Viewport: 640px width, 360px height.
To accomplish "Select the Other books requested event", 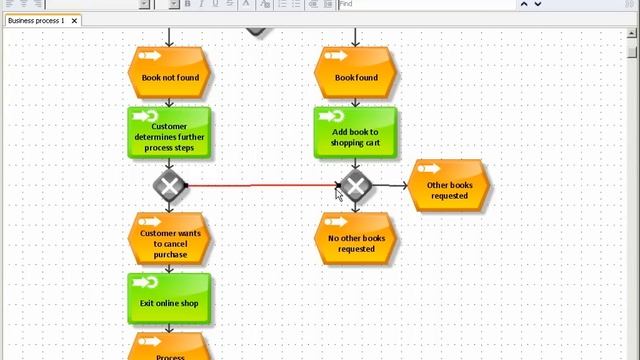I will click(449, 186).
